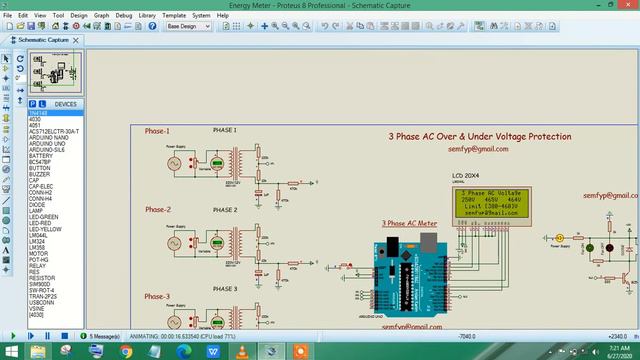Screen dimensions: 640x360
Task: Click the overview thumbnail of the schematic
Action: pos(56,72)
